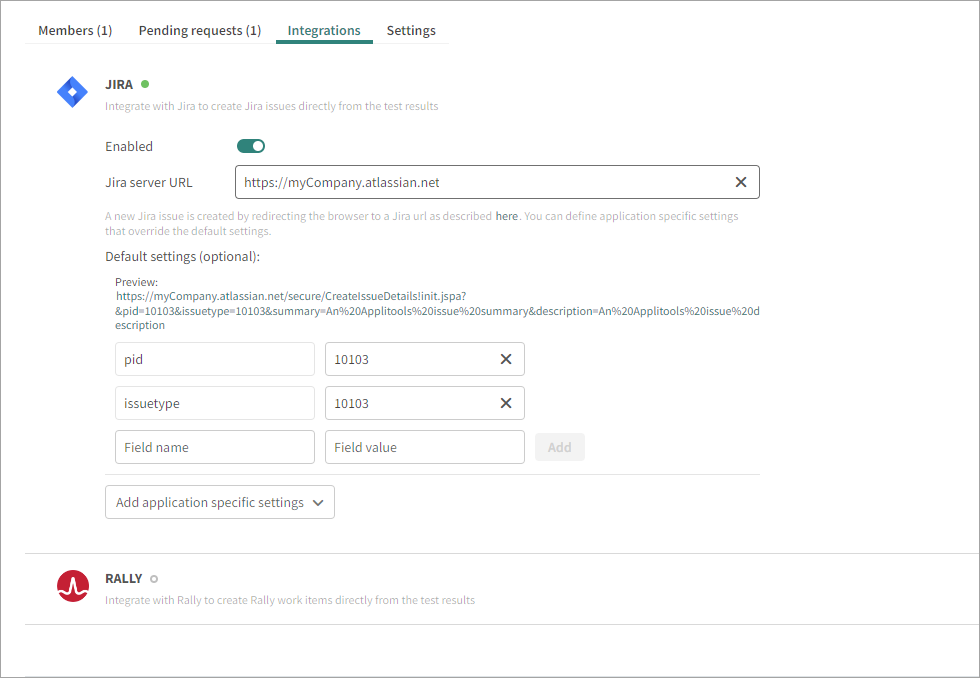Click the JIRA integration heading
Viewport: 980px width, 678px height.
(x=119, y=84)
